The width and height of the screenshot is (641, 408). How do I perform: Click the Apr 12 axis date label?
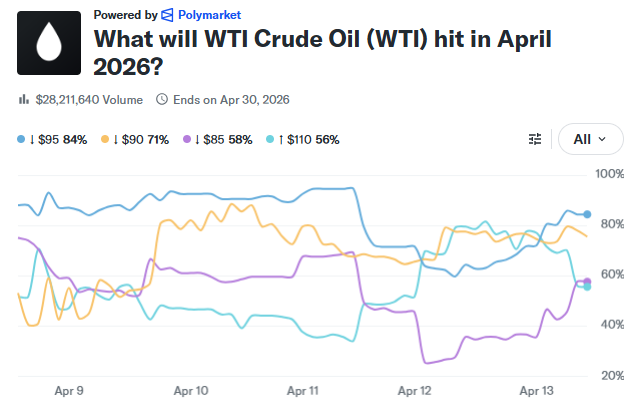pyautogui.click(x=414, y=392)
